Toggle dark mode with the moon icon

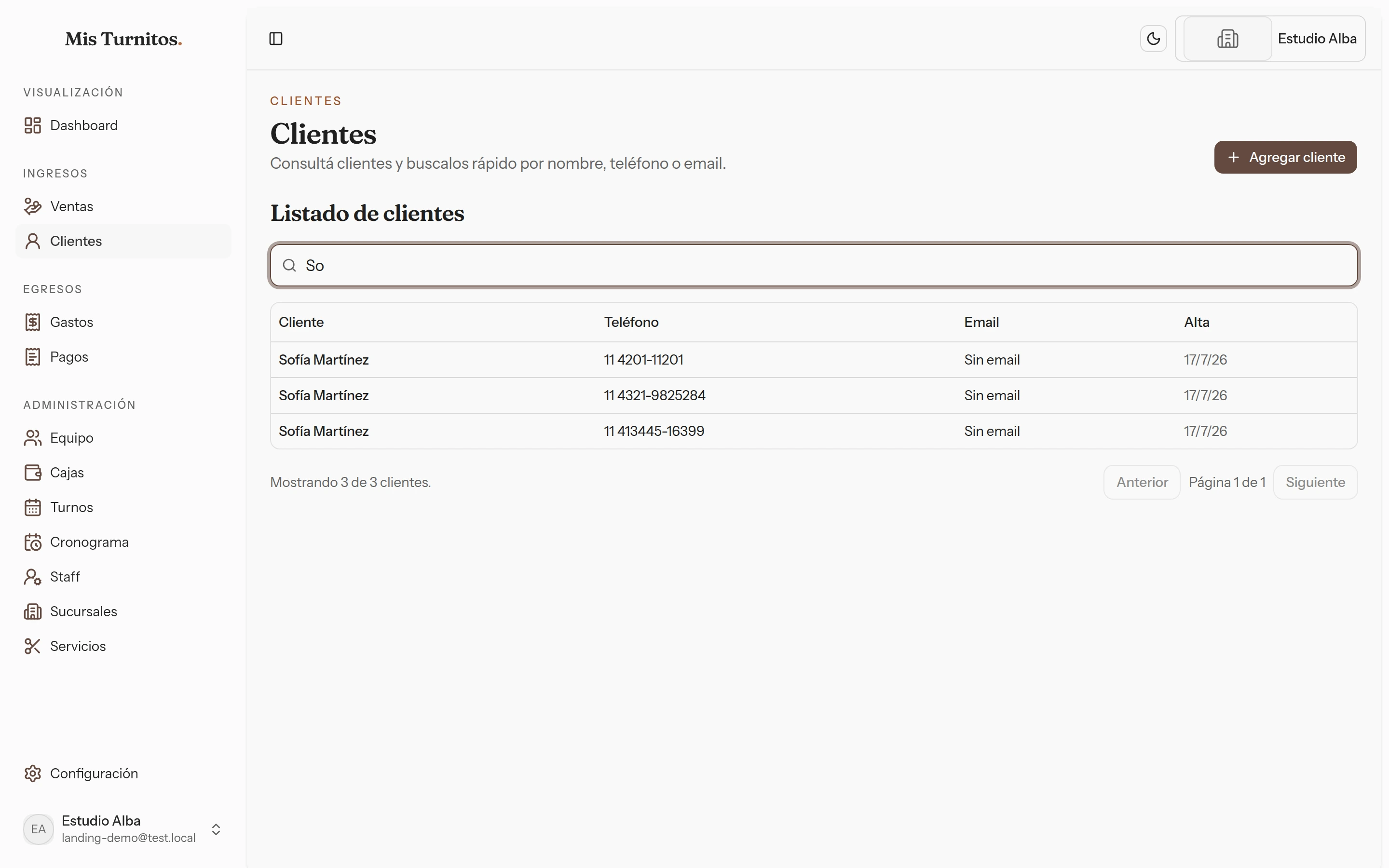click(x=1153, y=39)
